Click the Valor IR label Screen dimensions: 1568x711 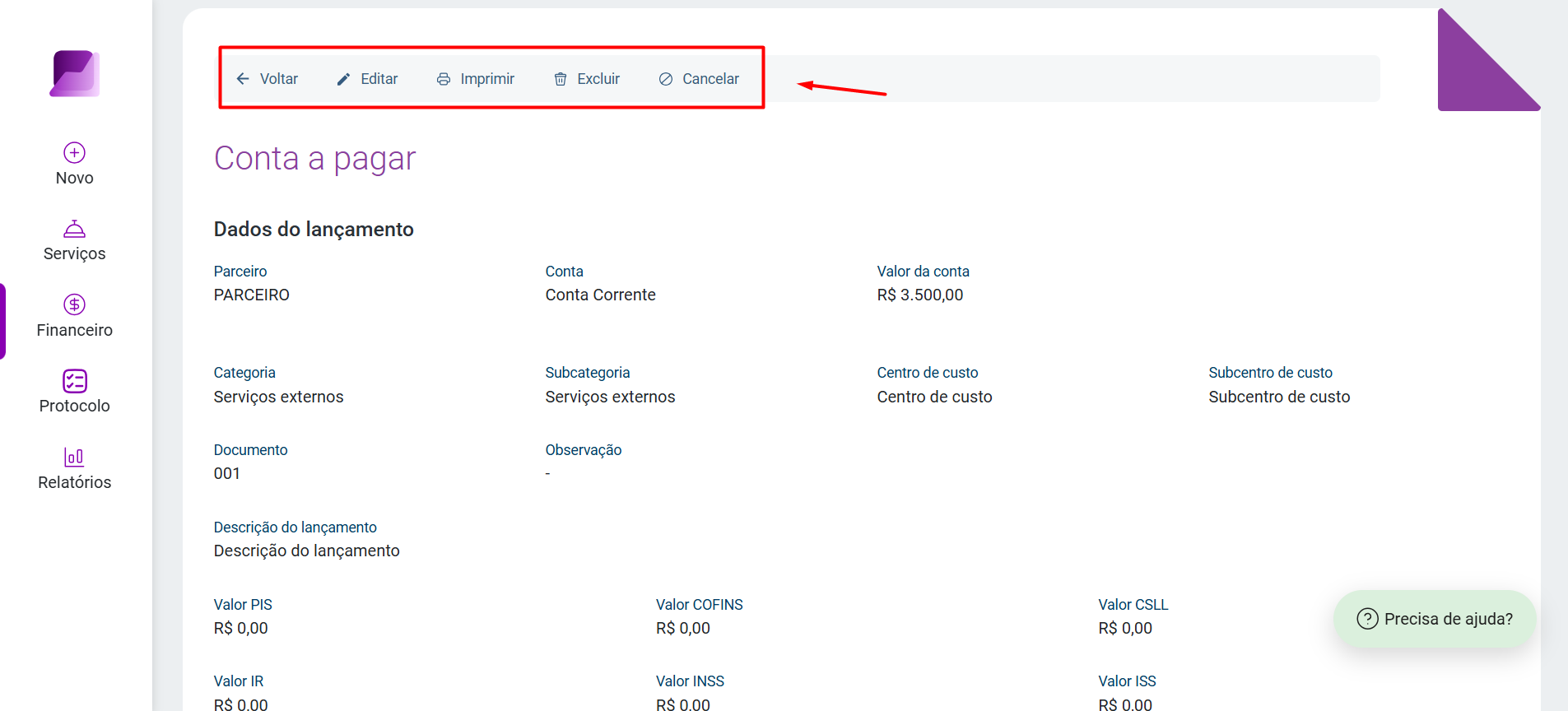click(239, 681)
